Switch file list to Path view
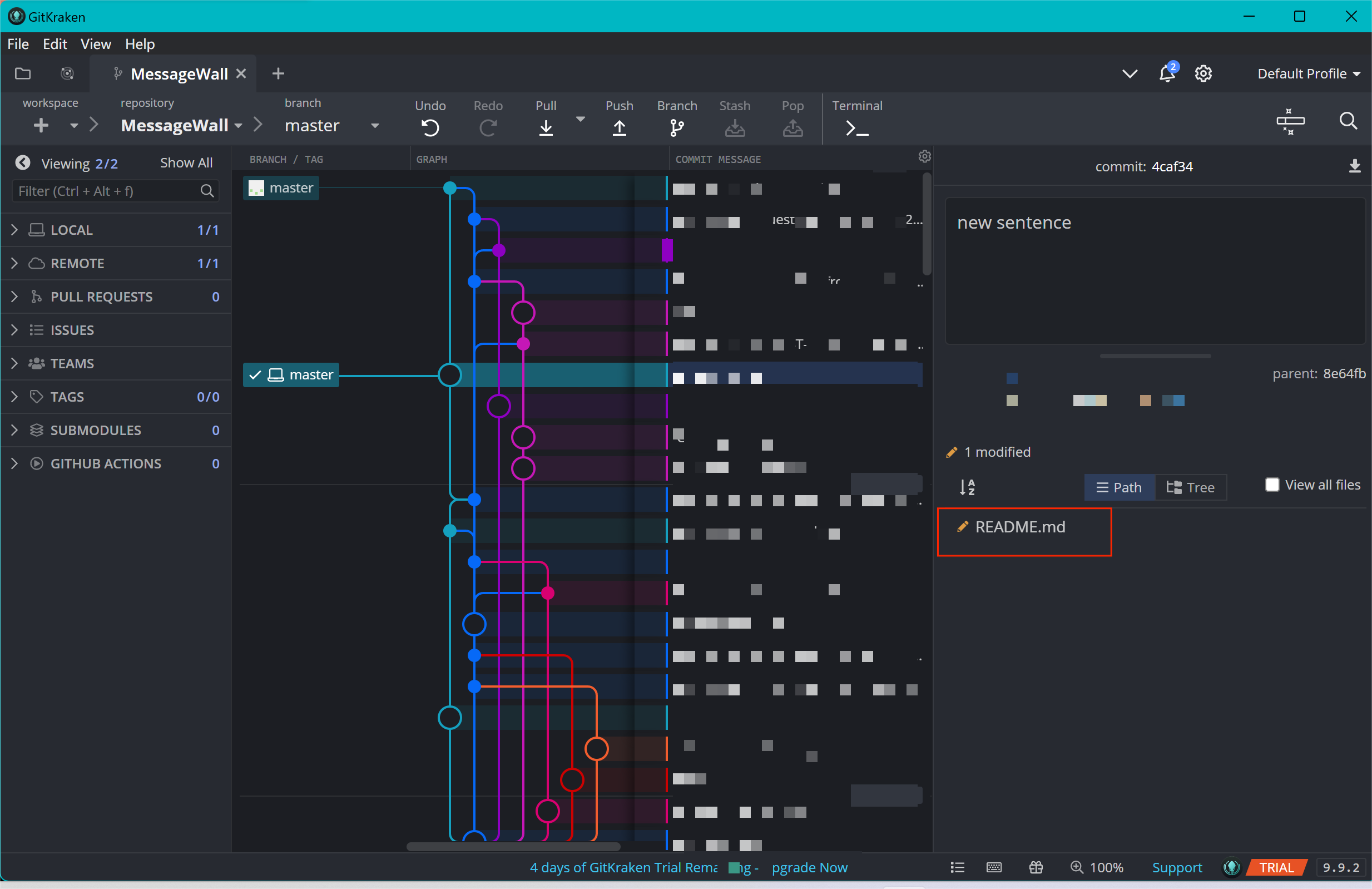The height and width of the screenshot is (889, 1372). tap(1119, 488)
